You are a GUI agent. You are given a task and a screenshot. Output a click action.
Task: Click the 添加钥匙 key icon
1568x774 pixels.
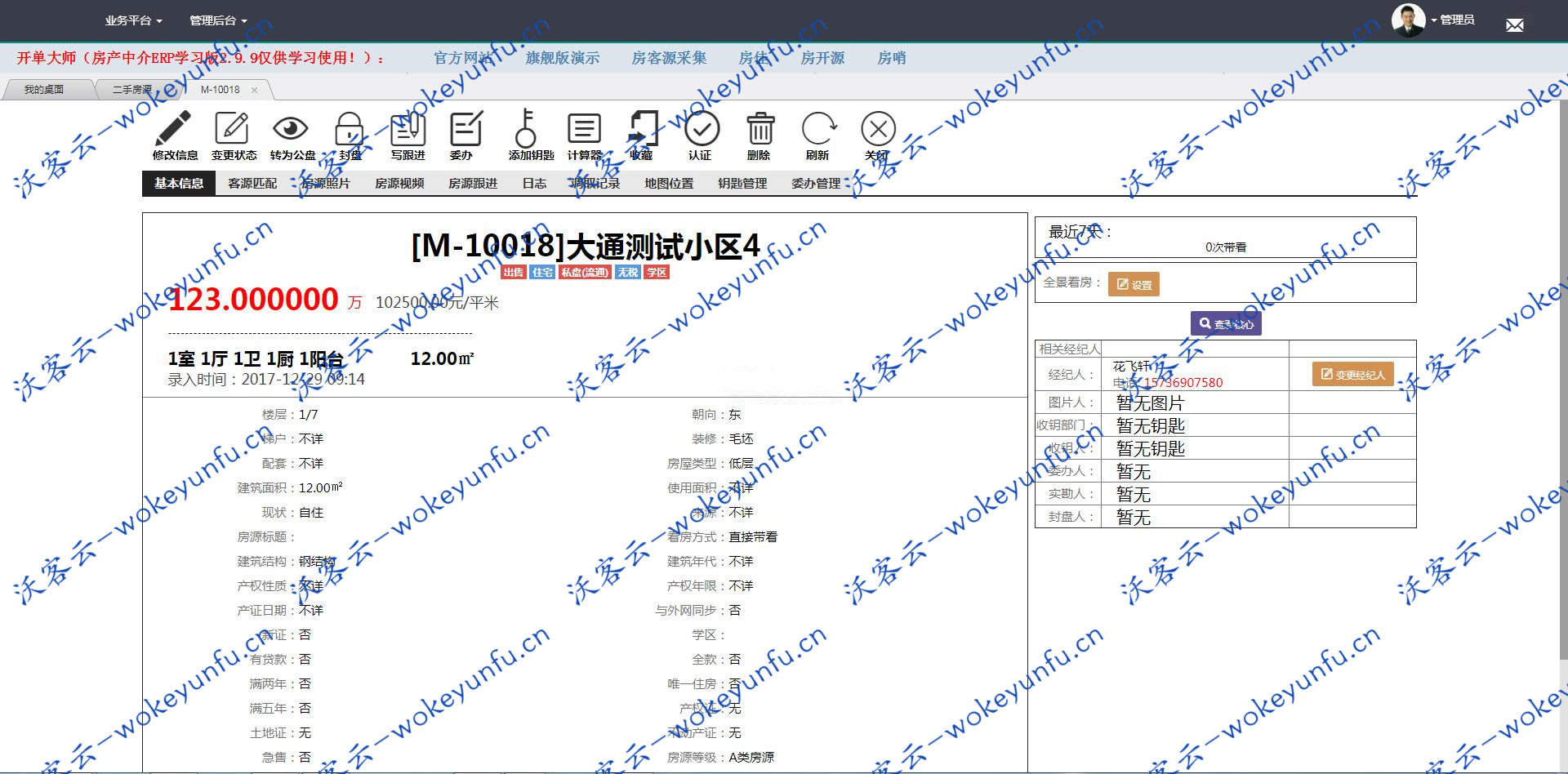(x=526, y=128)
